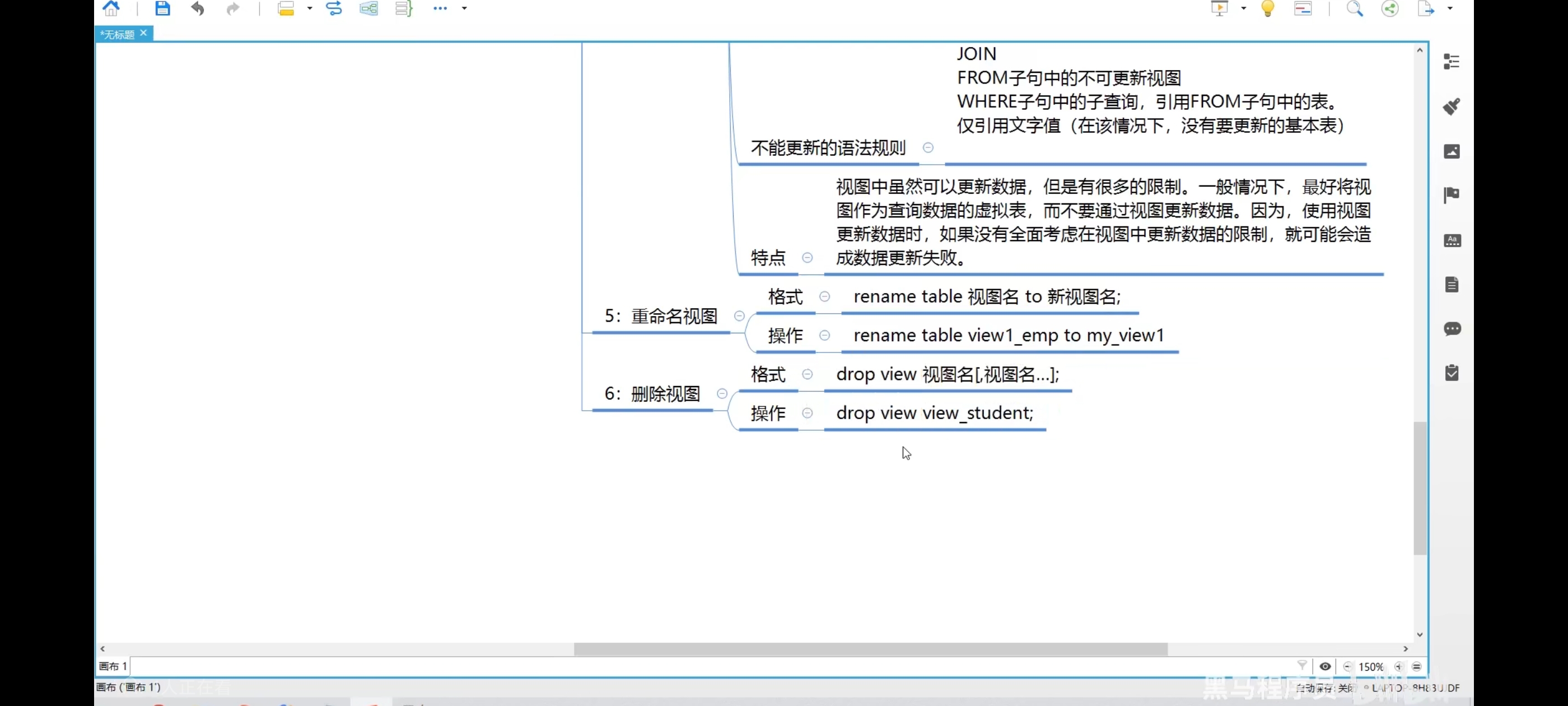This screenshot has width=1568, height=706.
Task: Click the green share icon
Action: pyautogui.click(x=1390, y=8)
